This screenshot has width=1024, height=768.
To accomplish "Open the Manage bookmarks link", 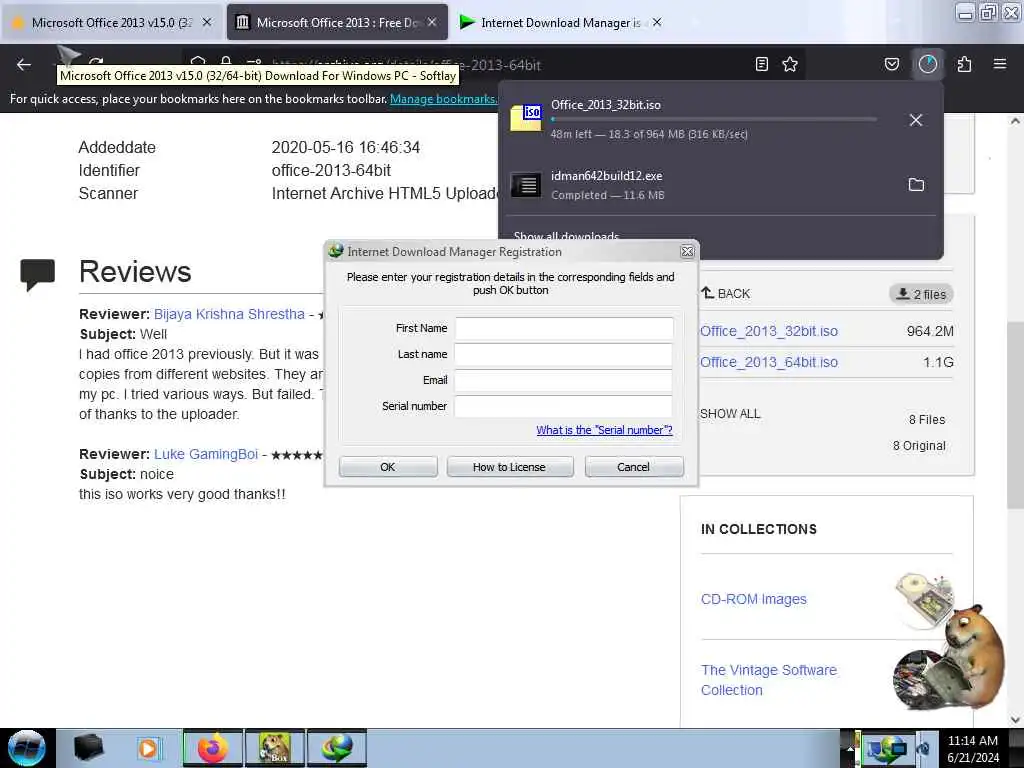I will [x=443, y=99].
